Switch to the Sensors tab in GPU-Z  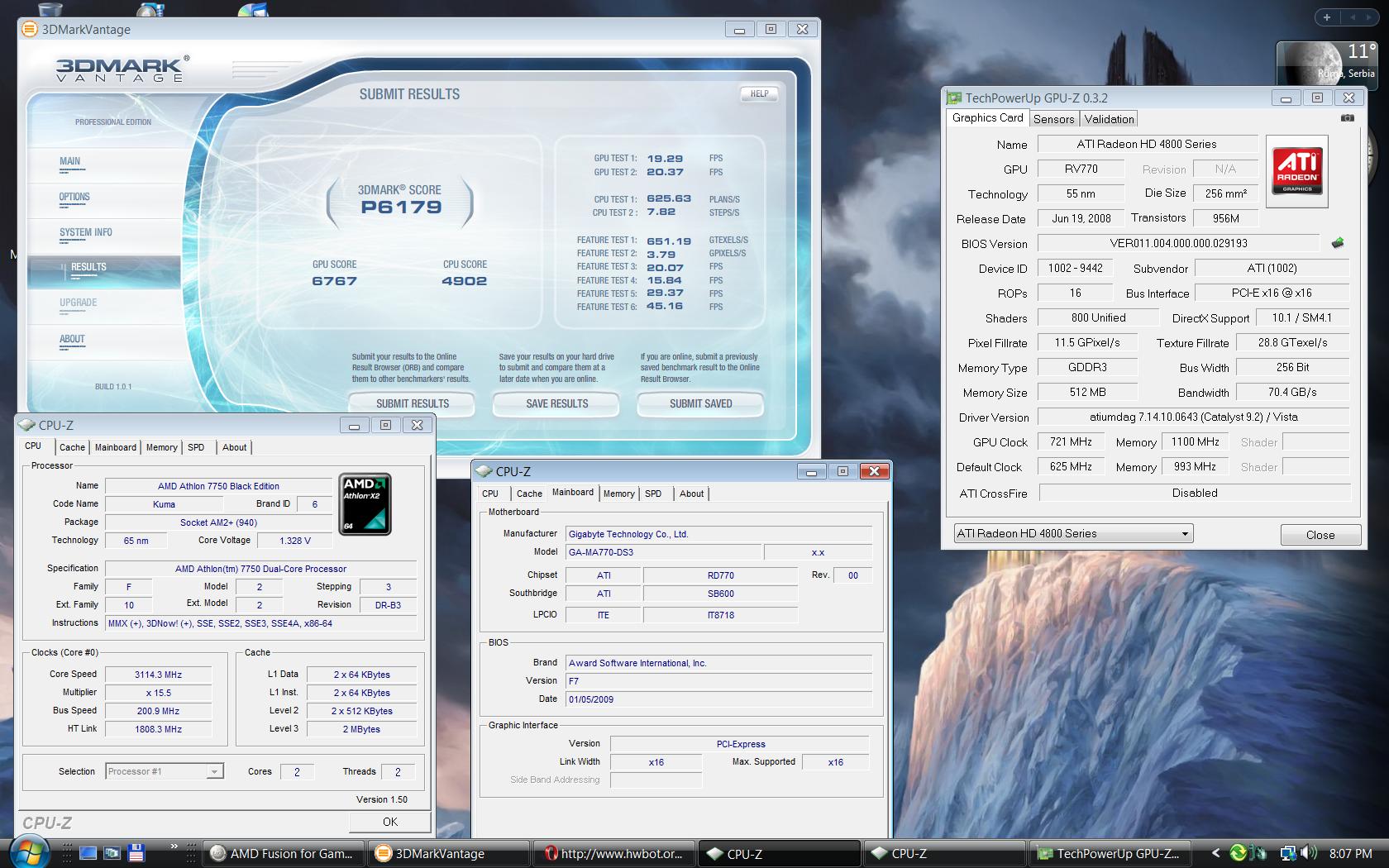click(x=1053, y=119)
